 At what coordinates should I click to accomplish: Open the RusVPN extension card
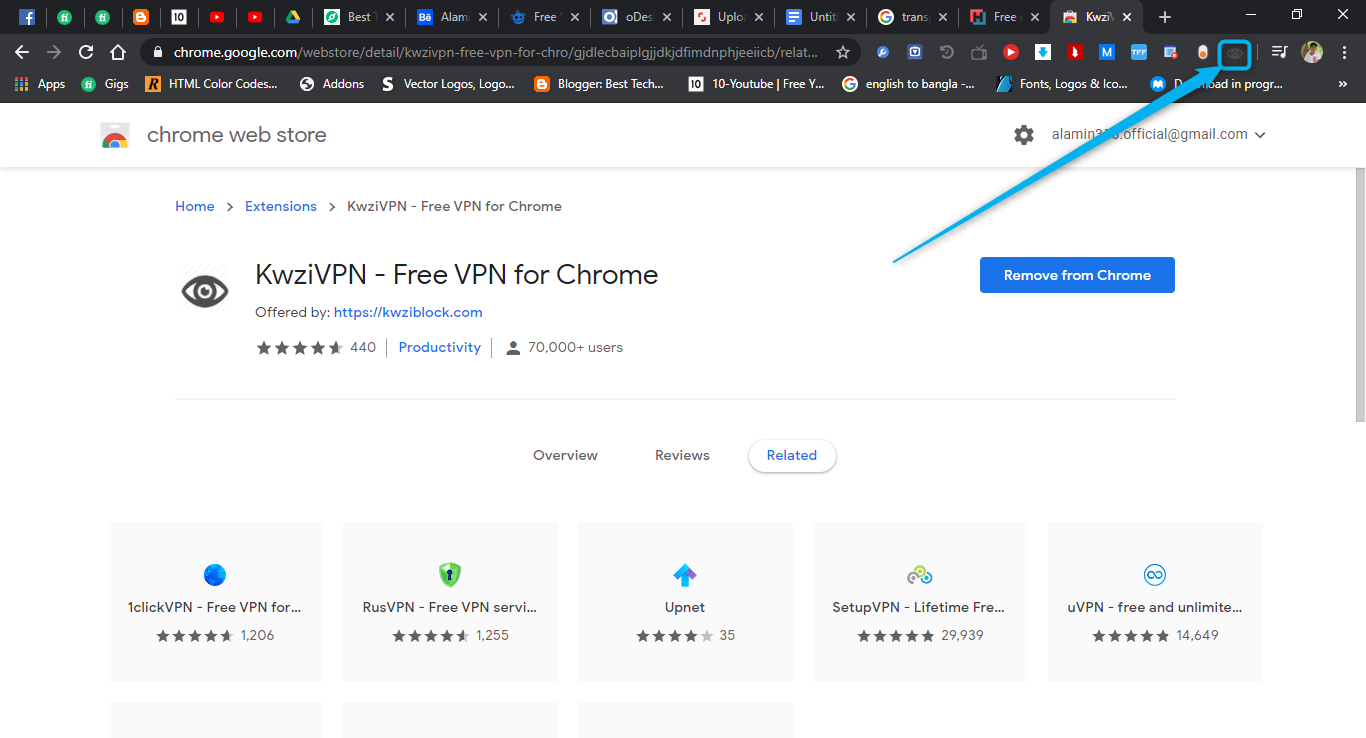(450, 602)
